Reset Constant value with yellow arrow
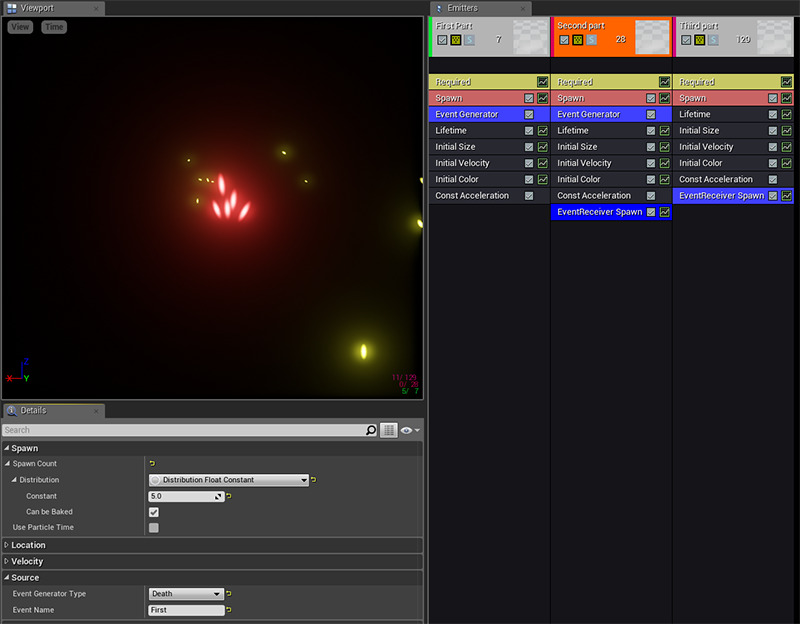Image resolution: width=800 pixels, height=624 pixels. [x=229, y=496]
